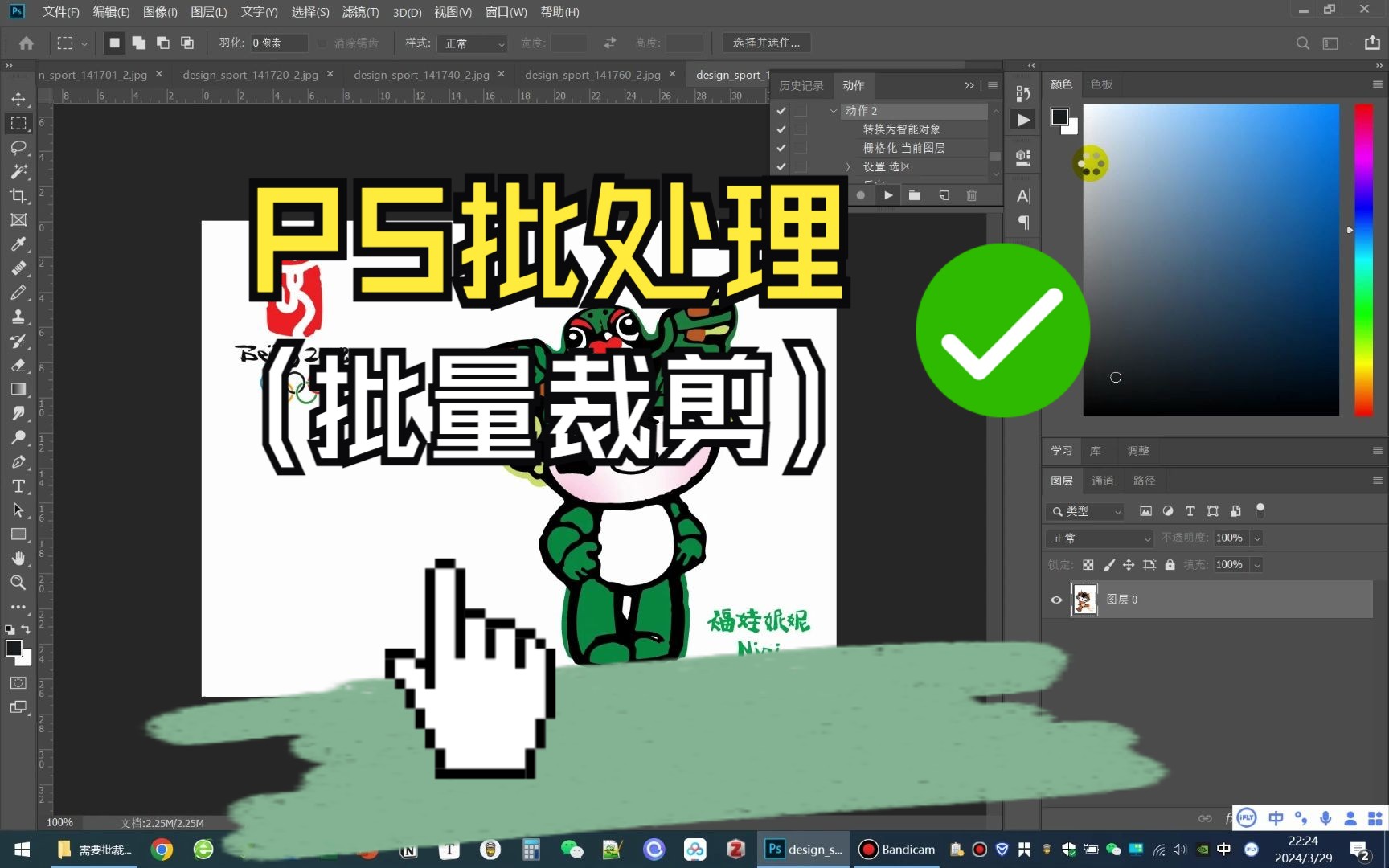Create a new action in the Actions panel
Image resolution: width=1389 pixels, height=868 pixels.
943,194
